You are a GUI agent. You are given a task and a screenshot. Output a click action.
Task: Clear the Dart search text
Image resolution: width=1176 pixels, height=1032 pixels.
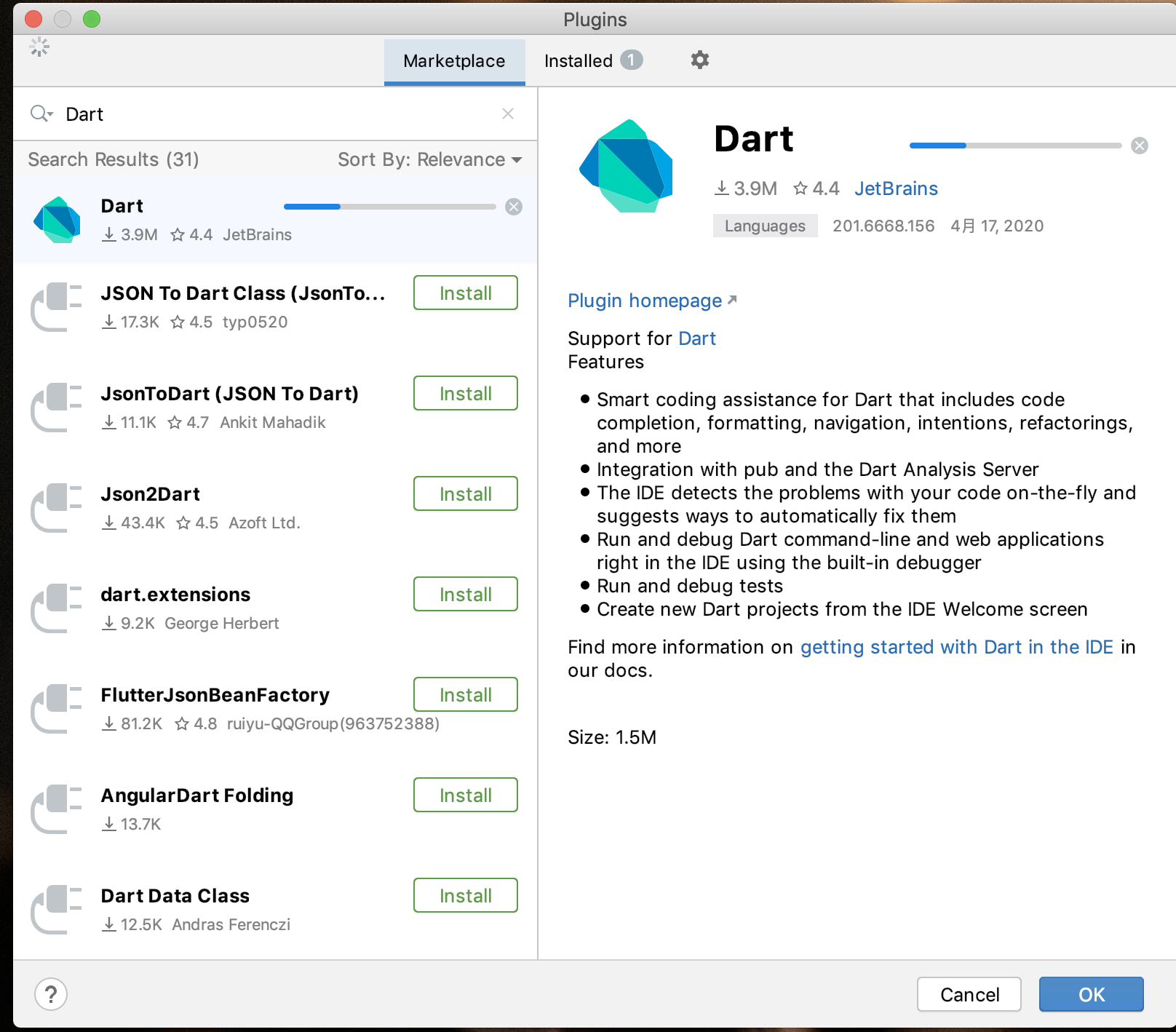[x=508, y=114]
